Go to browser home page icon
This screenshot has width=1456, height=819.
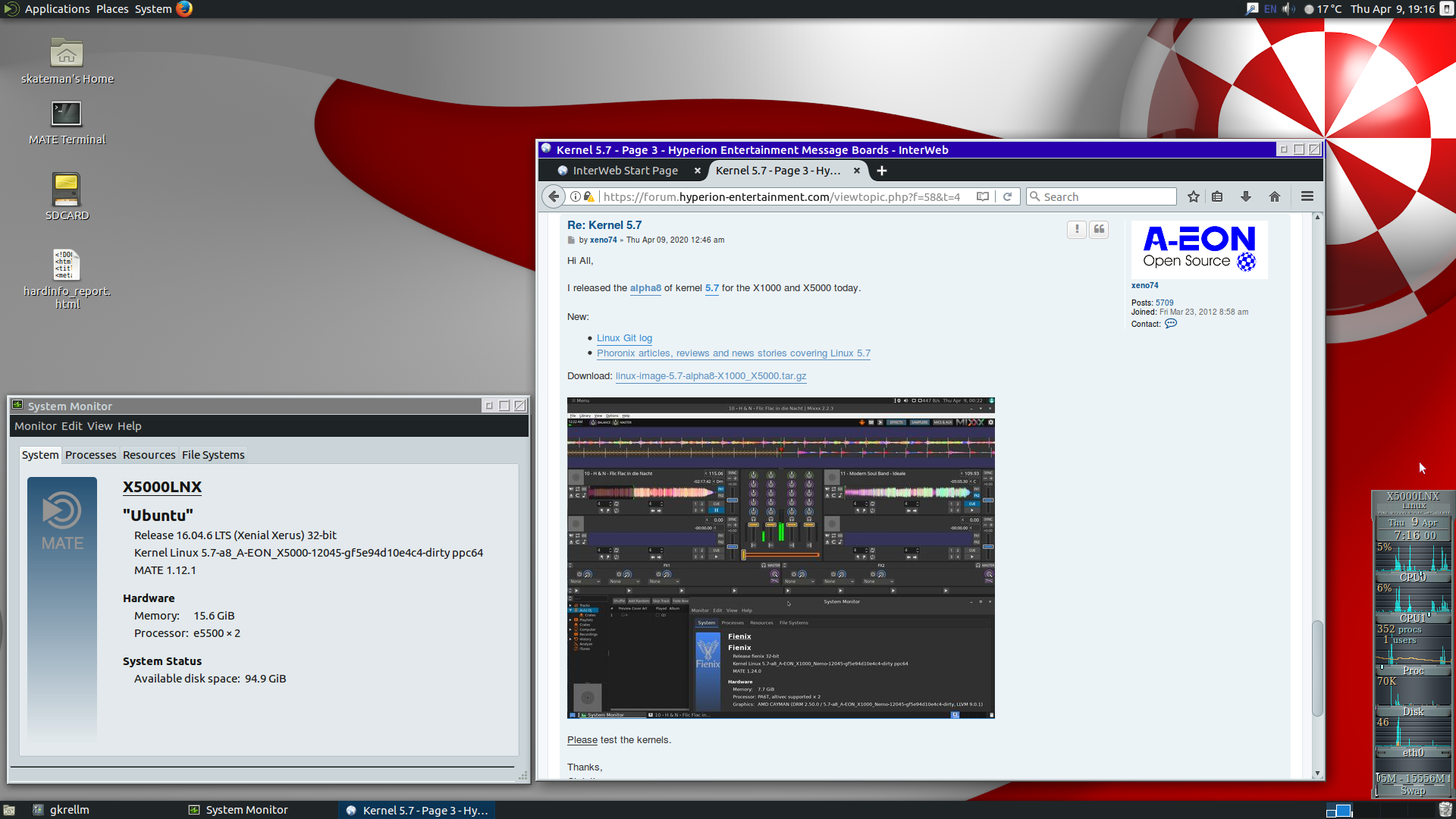(1275, 196)
